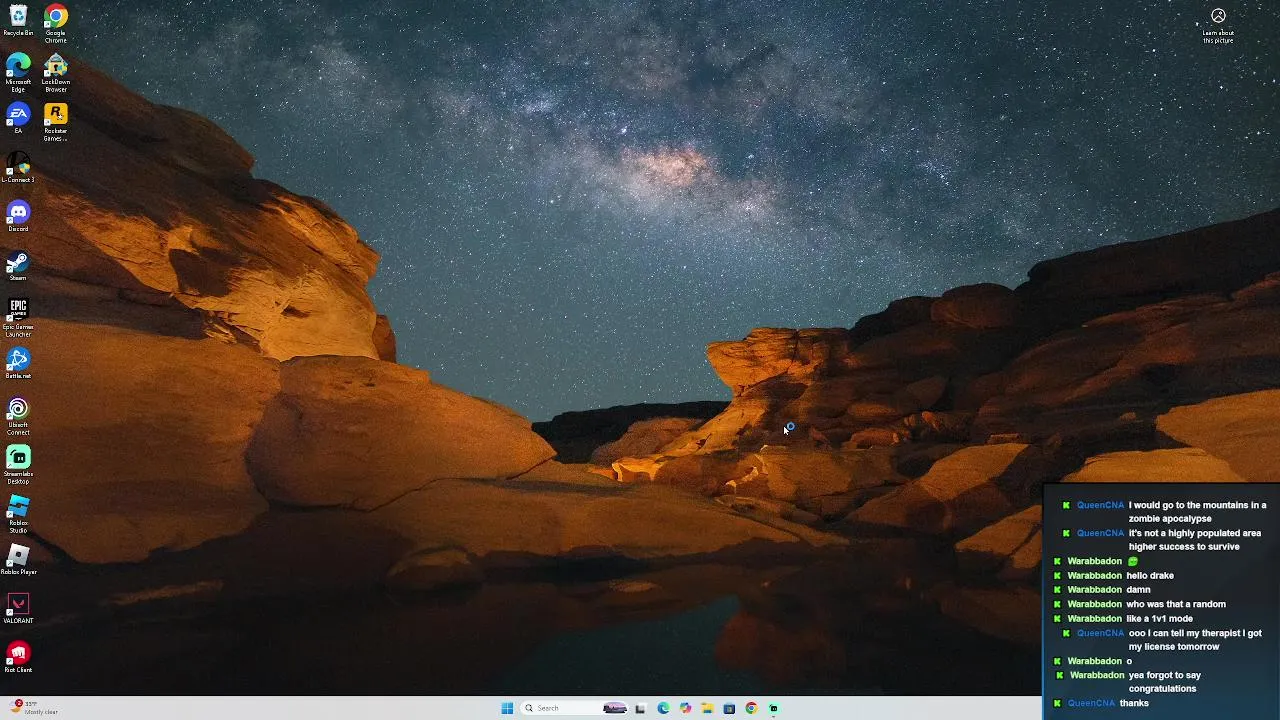Select the Microsoft Edge desktop shortcut

click(x=18, y=73)
